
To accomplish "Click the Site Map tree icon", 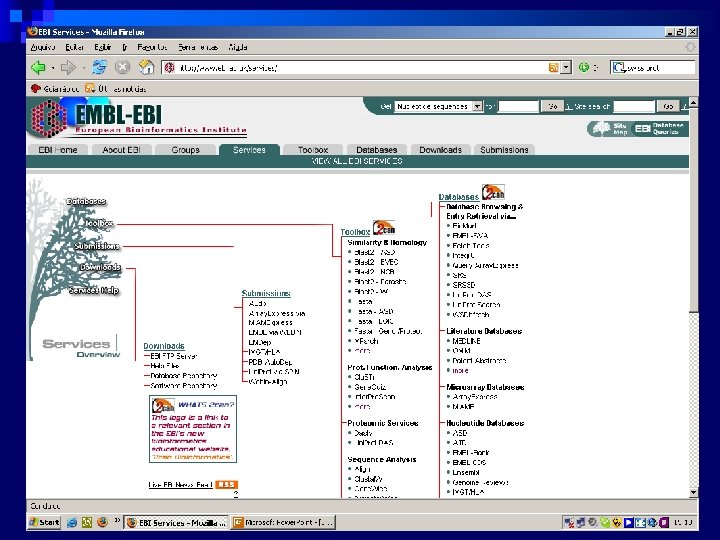I will [x=602, y=129].
